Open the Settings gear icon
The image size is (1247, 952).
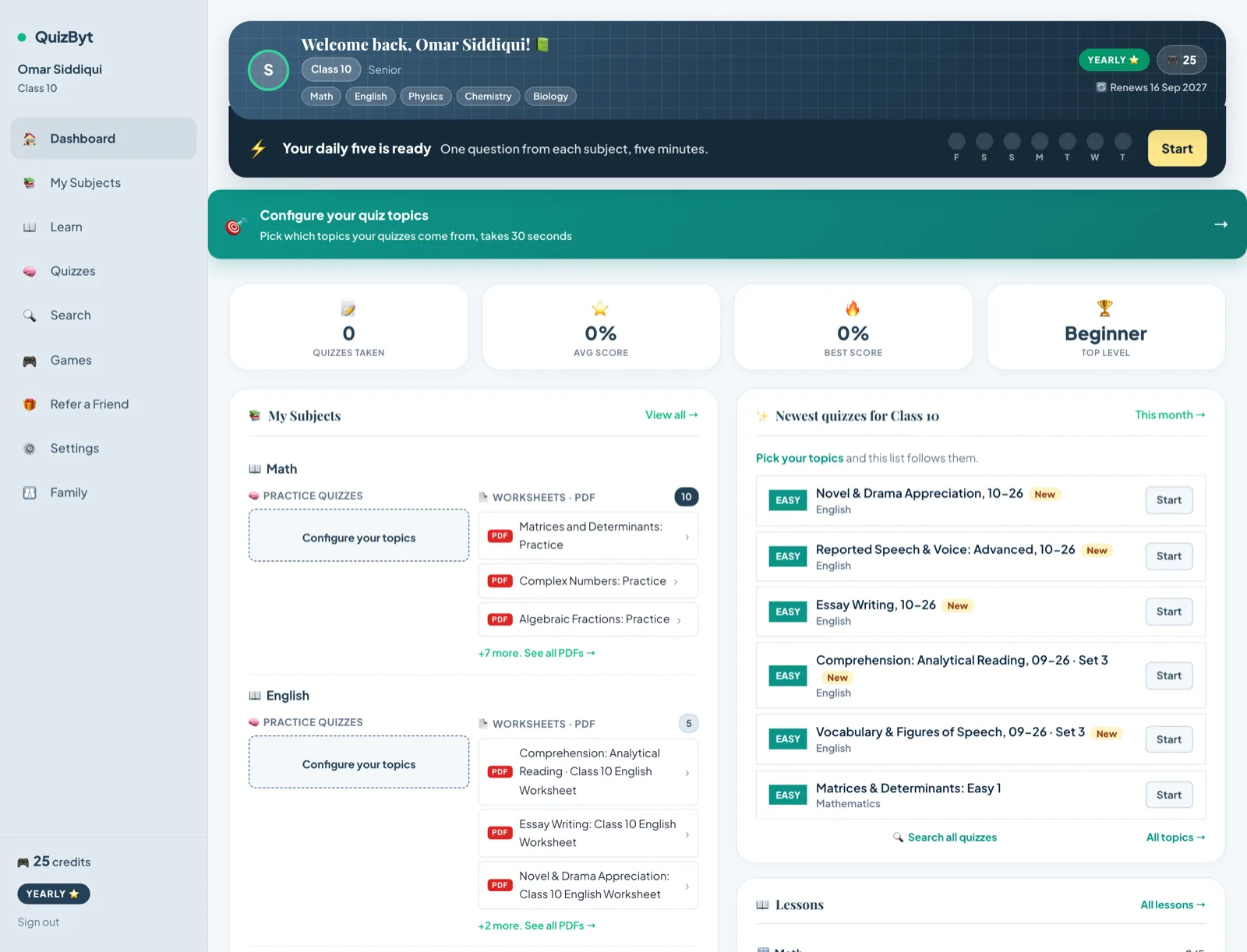[x=30, y=449]
